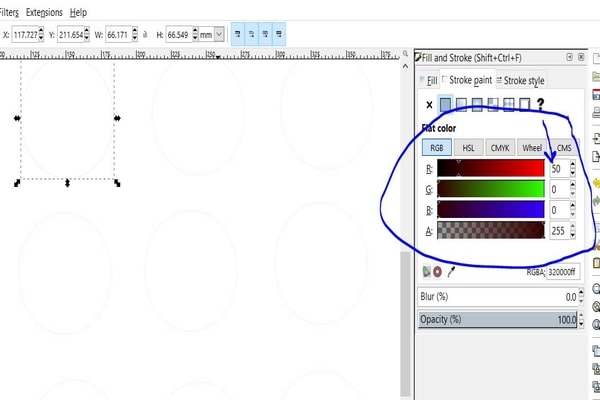Click the RGBA hex input field

(563, 272)
